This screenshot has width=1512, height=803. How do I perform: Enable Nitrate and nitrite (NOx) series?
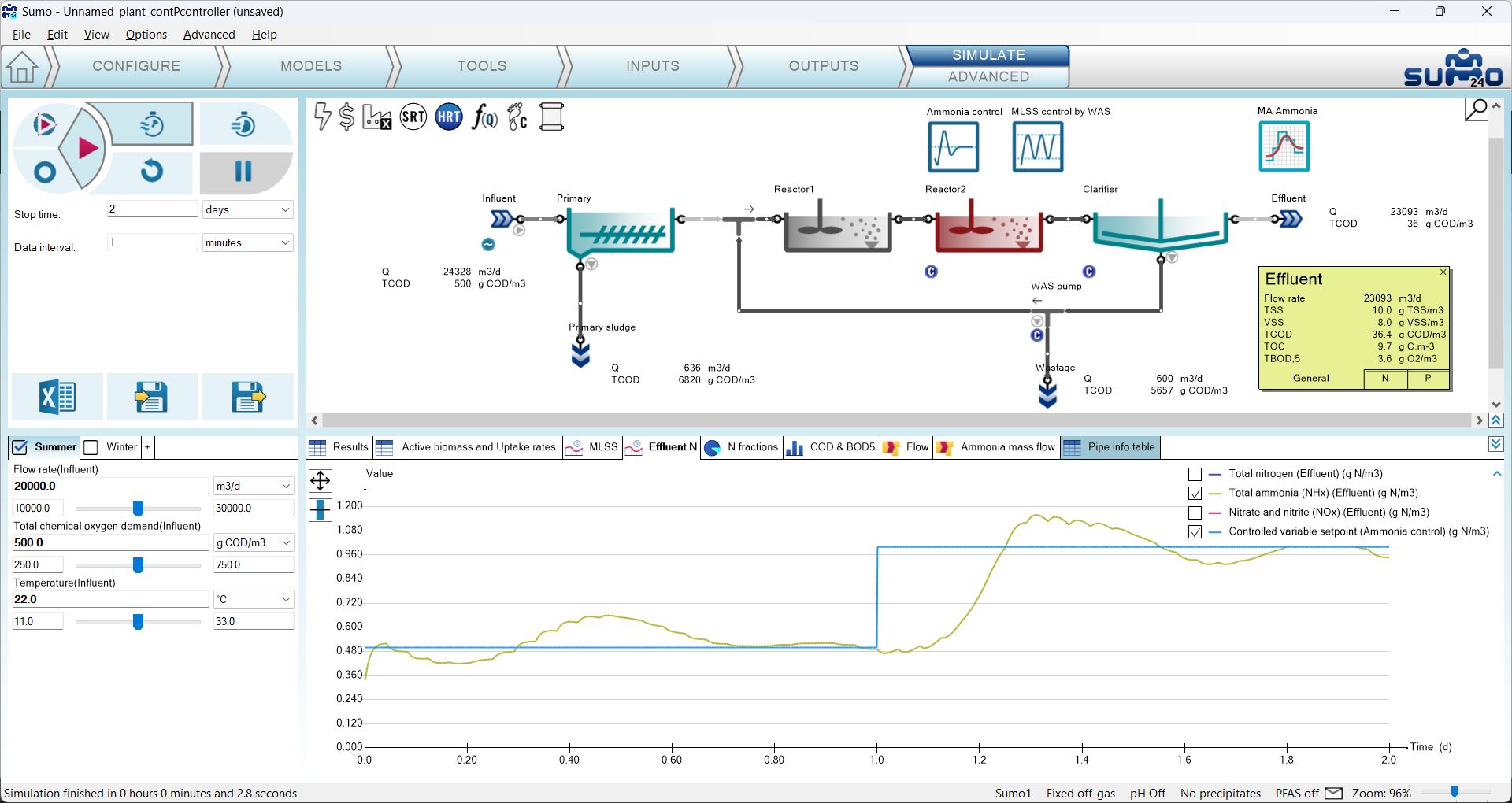click(x=1195, y=513)
